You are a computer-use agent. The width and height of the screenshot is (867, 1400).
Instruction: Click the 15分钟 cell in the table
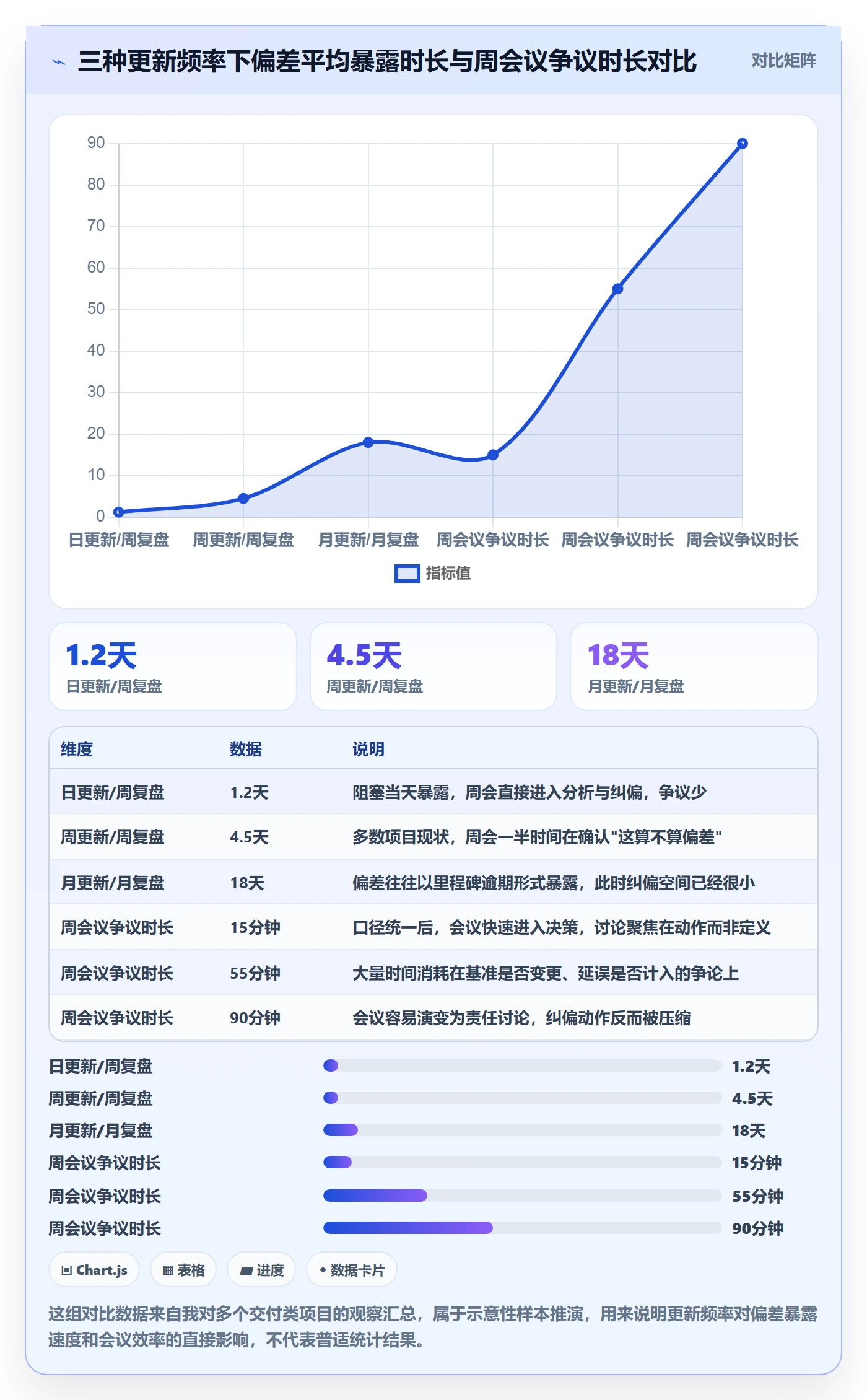point(255,927)
